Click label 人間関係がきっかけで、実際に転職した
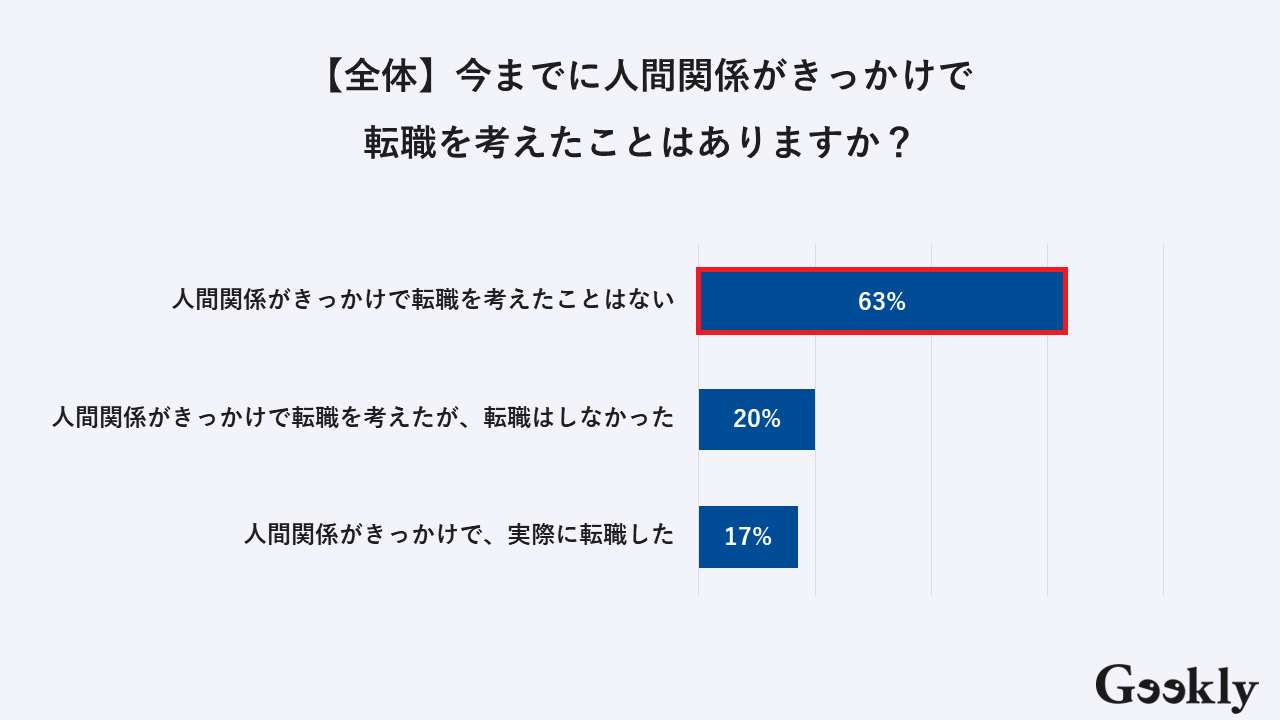1280x720 pixels. [459, 535]
